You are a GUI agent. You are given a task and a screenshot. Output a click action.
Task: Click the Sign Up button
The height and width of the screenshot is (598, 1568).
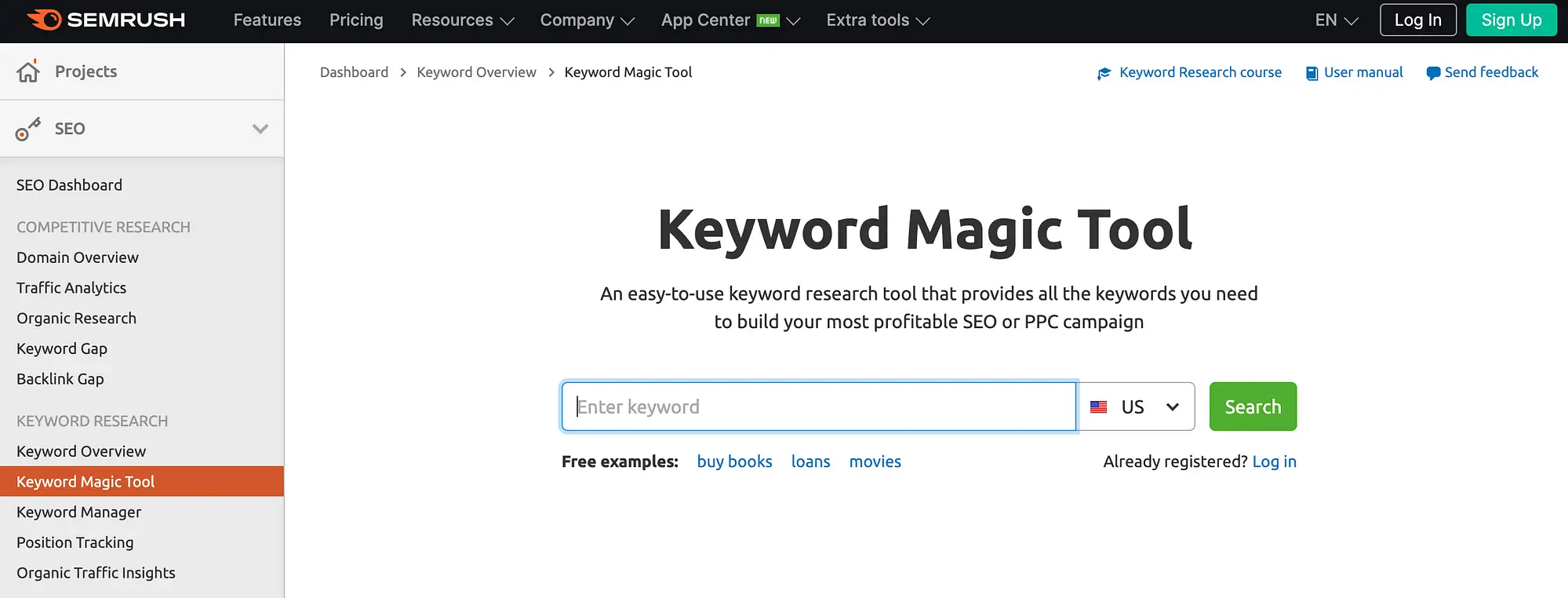[x=1511, y=20]
